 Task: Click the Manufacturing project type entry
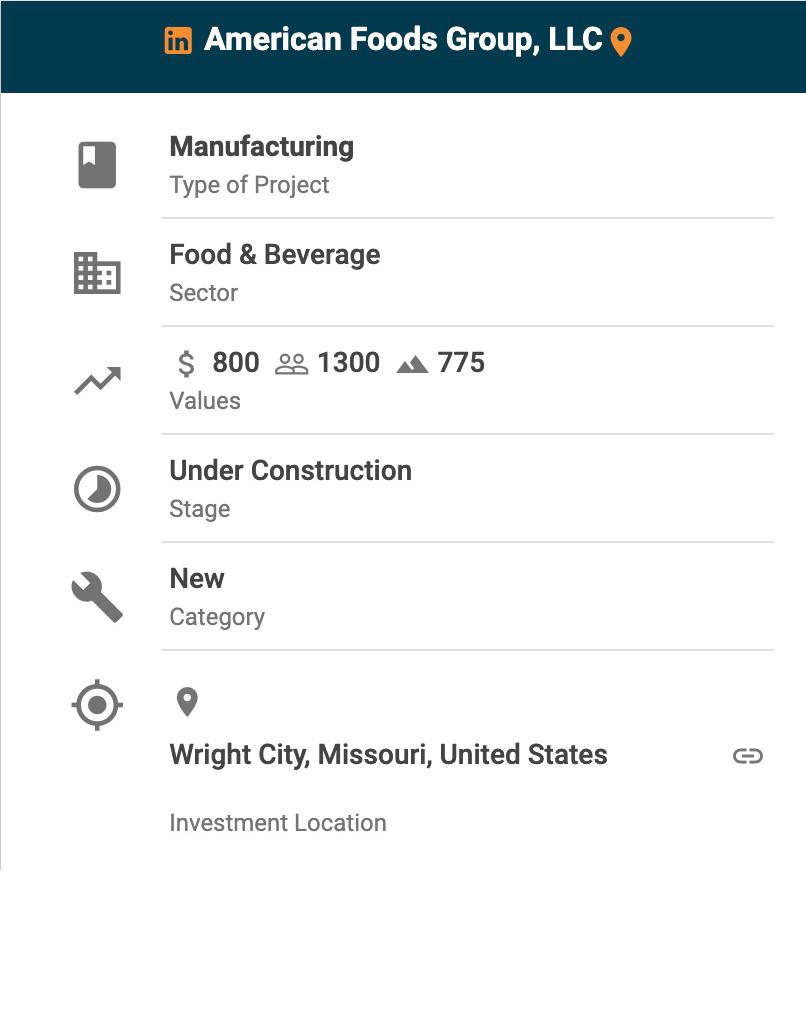click(x=262, y=147)
